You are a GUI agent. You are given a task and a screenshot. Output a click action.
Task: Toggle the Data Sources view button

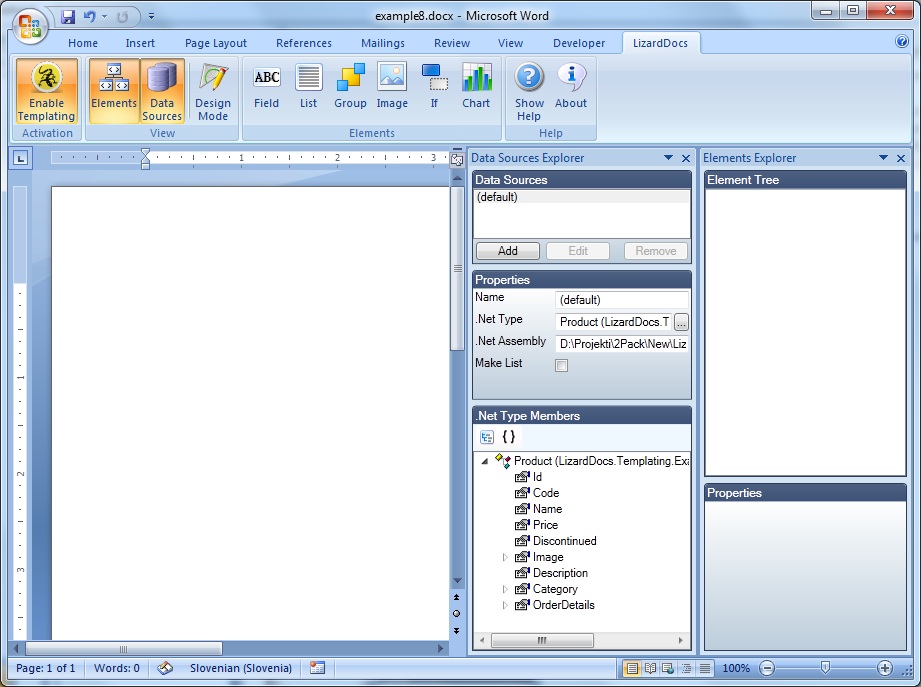pyautogui.click(x=162, y=91)
